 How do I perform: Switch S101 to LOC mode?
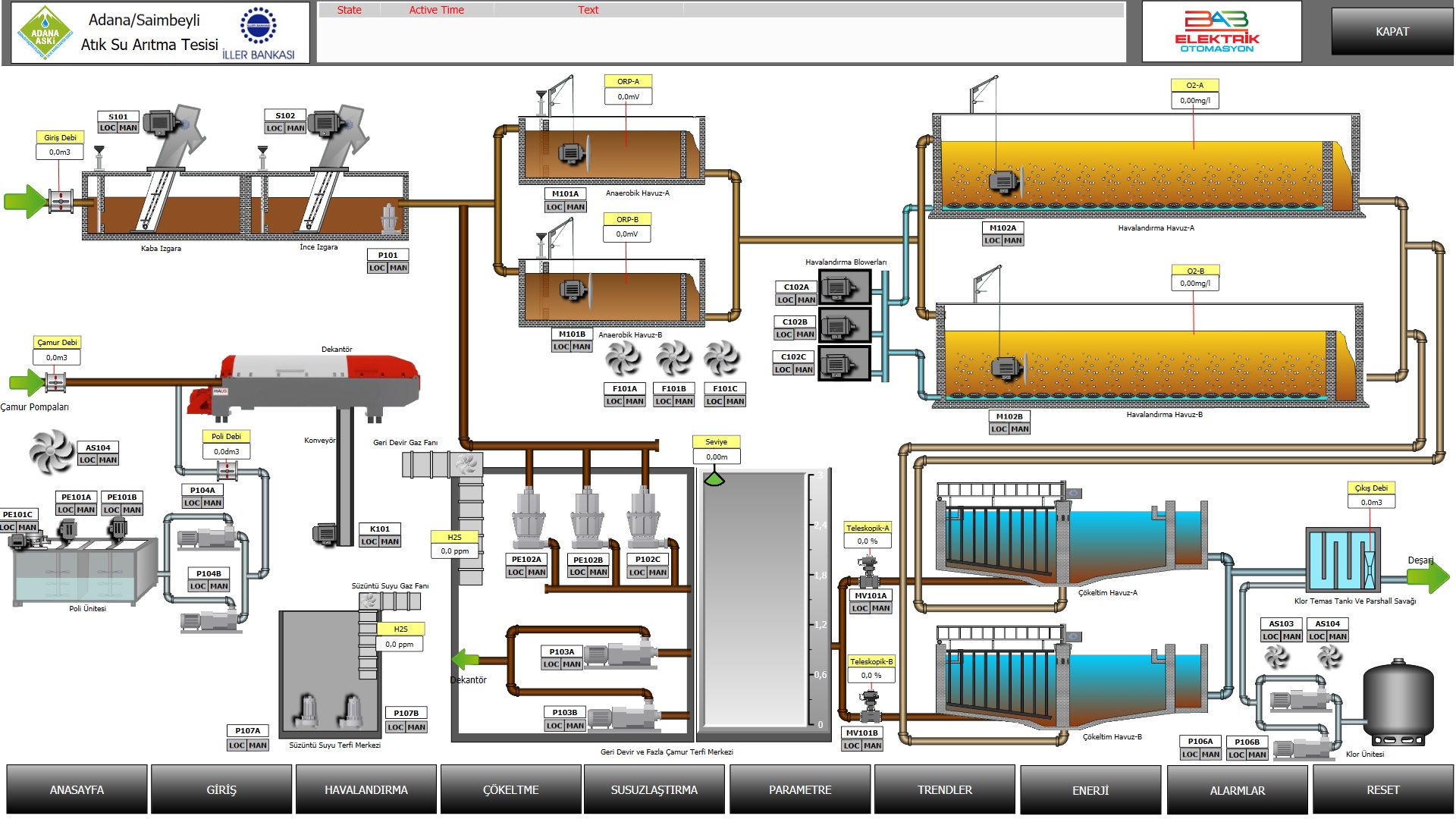click(108, 128)
